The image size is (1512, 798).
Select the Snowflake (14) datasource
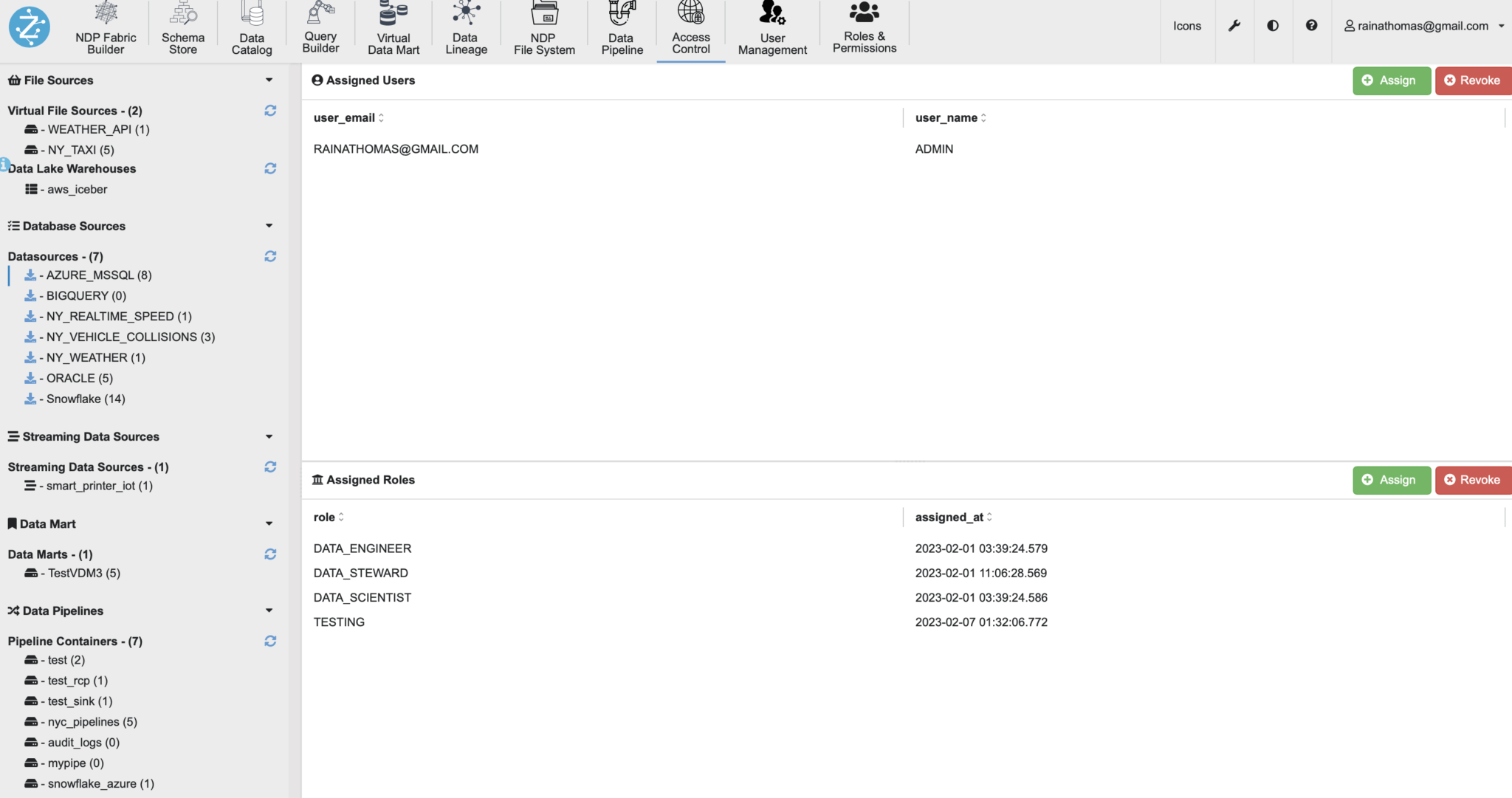click(x=86, y=399)
